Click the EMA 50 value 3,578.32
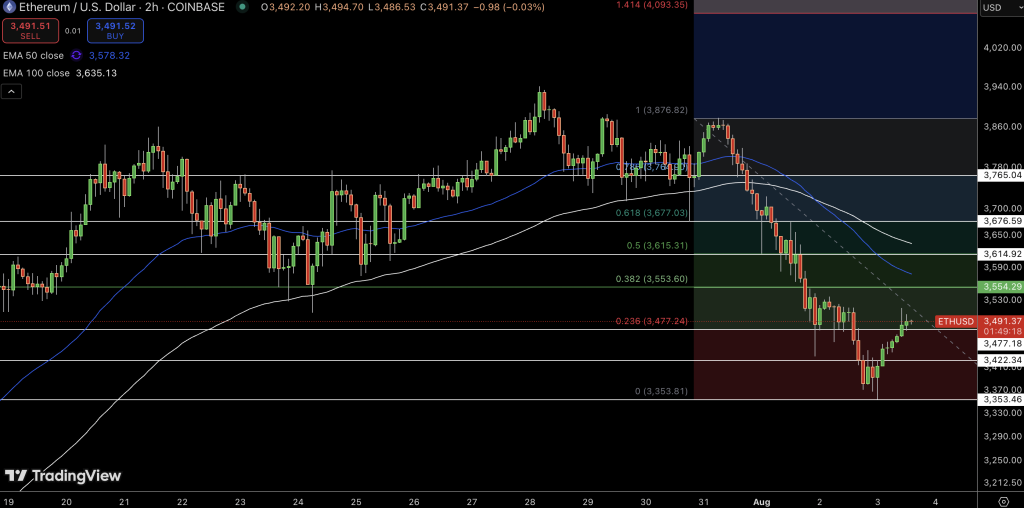 pos(109,56)
